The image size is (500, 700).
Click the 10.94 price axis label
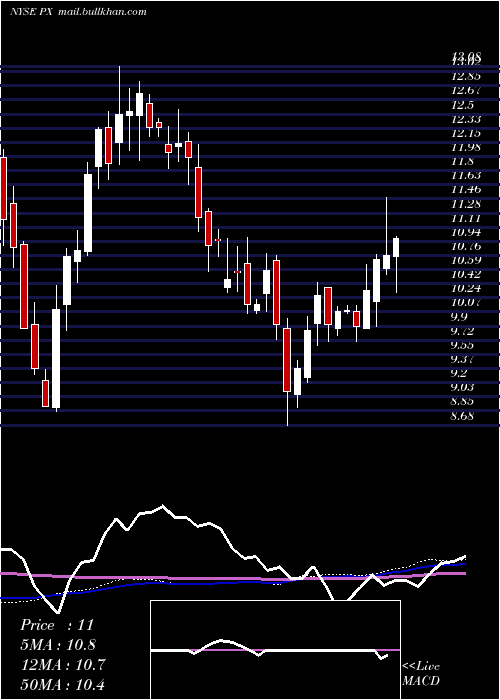(x=466, y=232)
